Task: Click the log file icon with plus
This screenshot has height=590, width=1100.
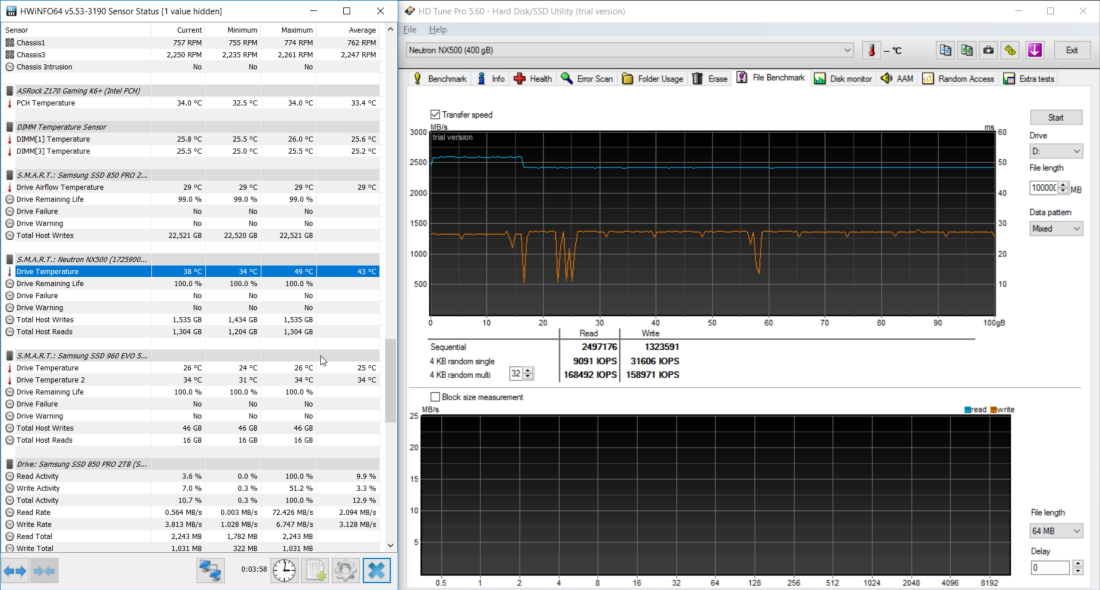Action: [316, 570]
